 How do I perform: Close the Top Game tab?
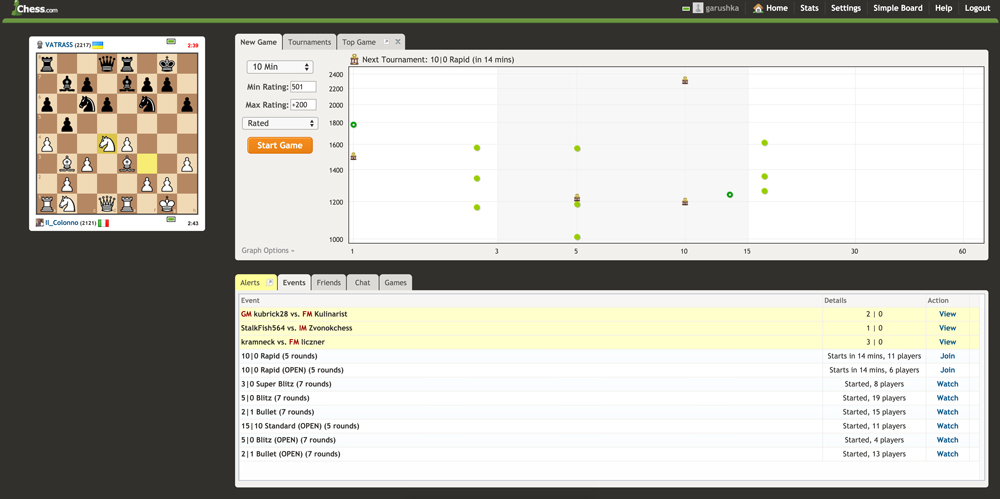(x=397, y=41)
